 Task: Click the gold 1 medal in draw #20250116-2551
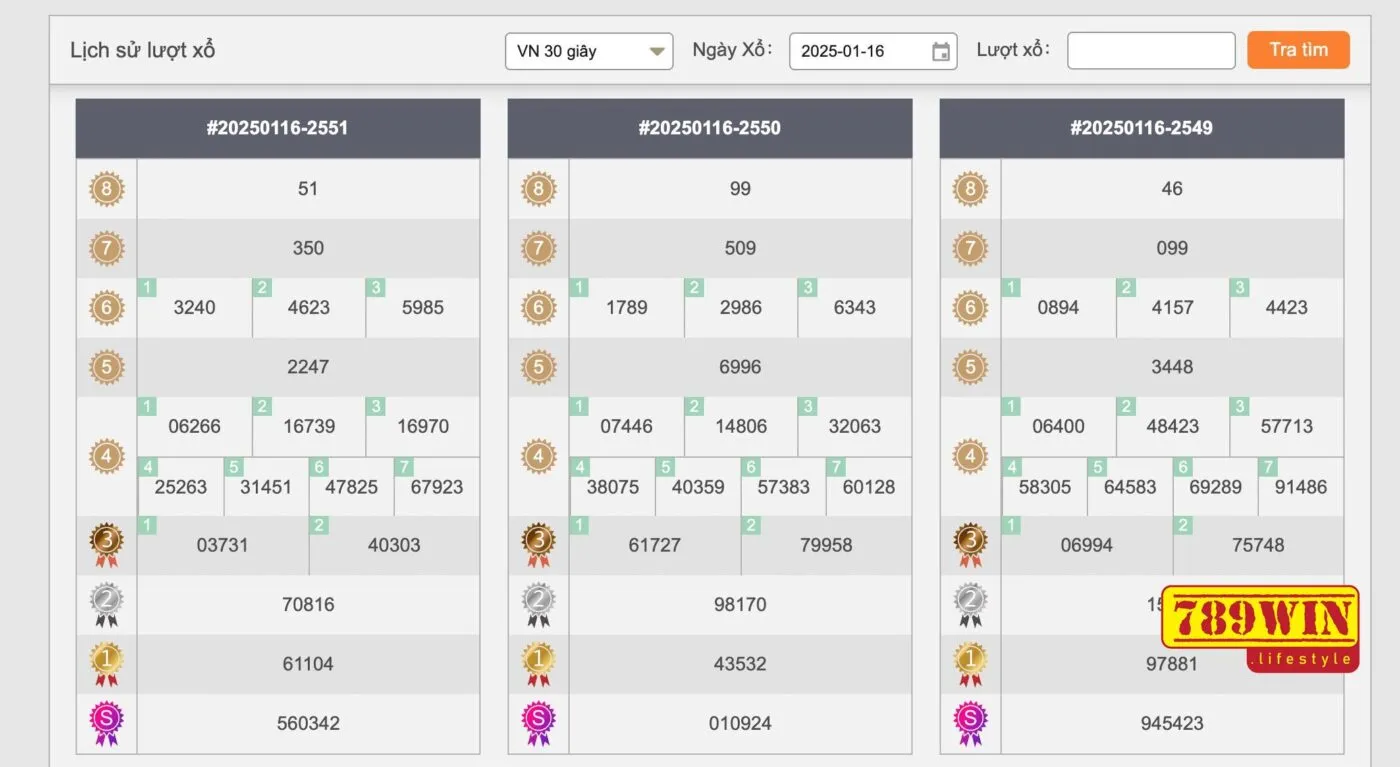click(106, 663)
